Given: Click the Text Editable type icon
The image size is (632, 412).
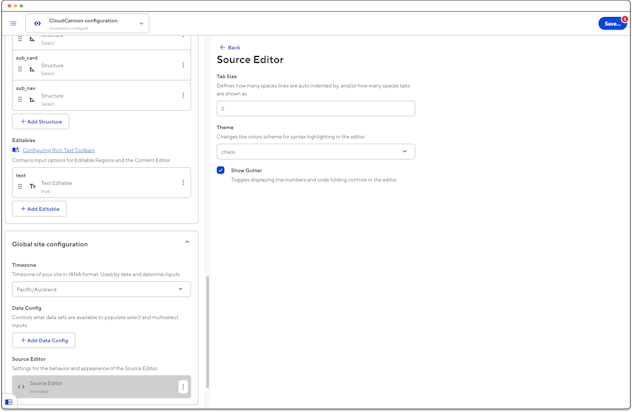Looking at the screenshot, I should coord(32,186).
